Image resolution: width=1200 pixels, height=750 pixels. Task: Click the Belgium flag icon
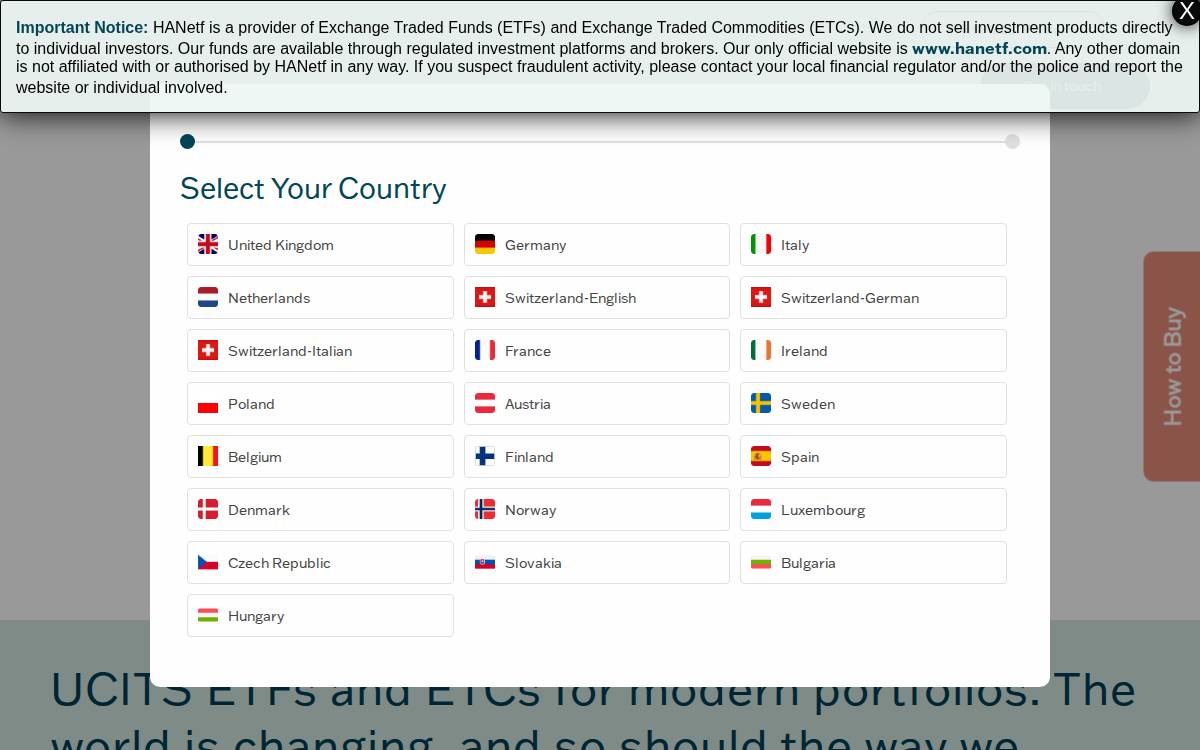tap(208, 456)
